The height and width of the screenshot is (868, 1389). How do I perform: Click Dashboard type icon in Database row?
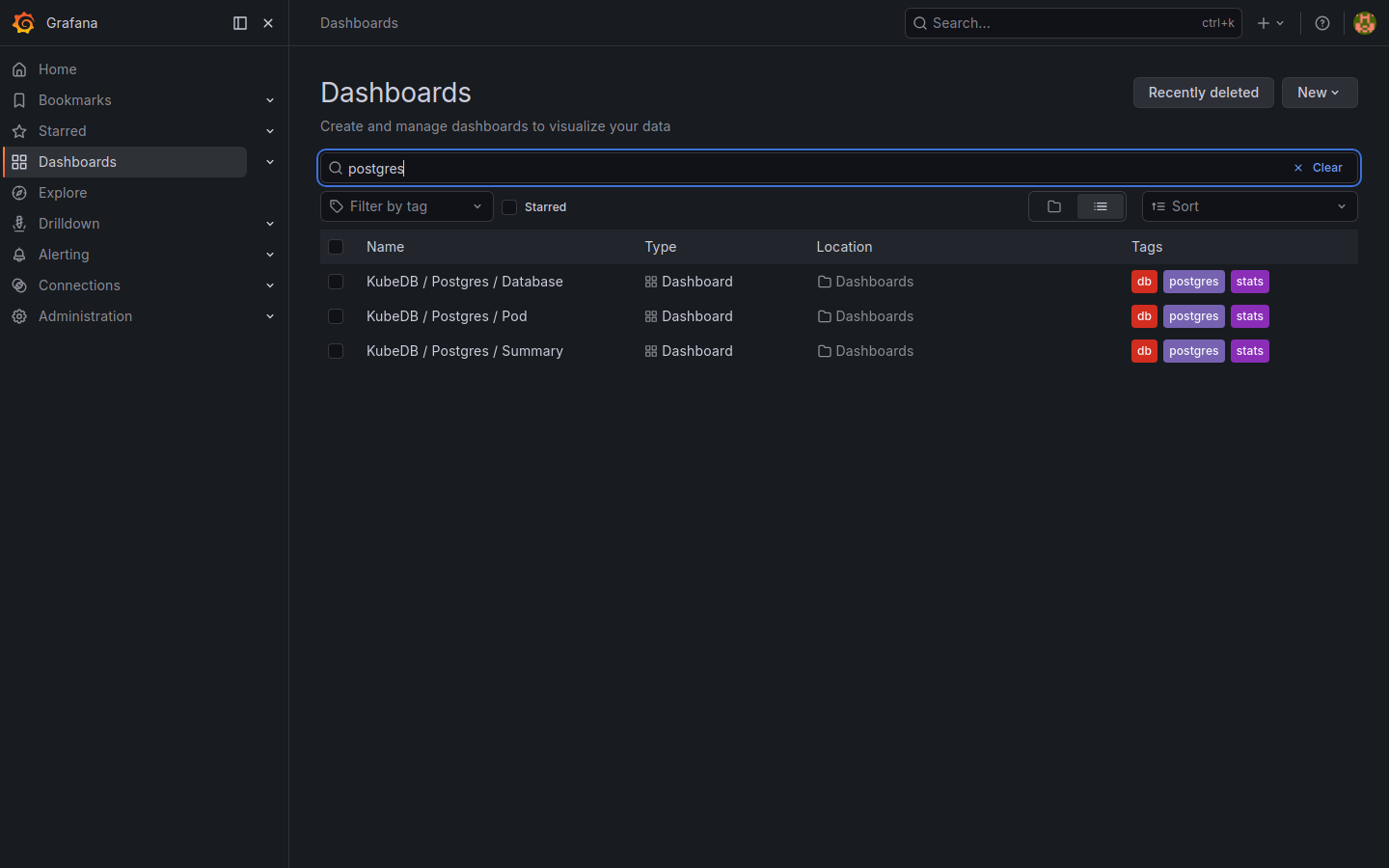click(x=651, y=282)
